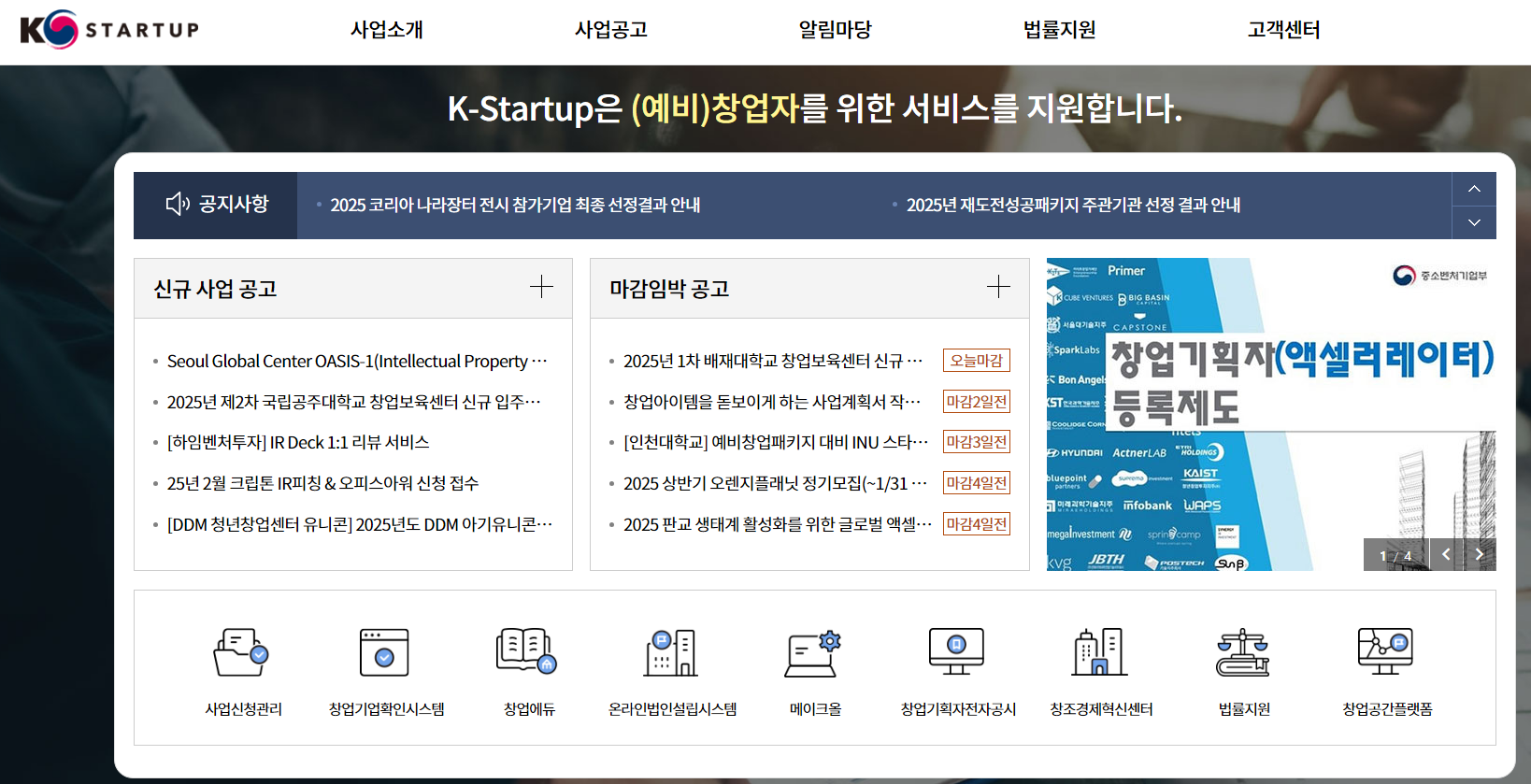1531x784 pixels.
Task: Click the 중소벤처기업부 logo in banner
Action: [x=1440, y=275]
